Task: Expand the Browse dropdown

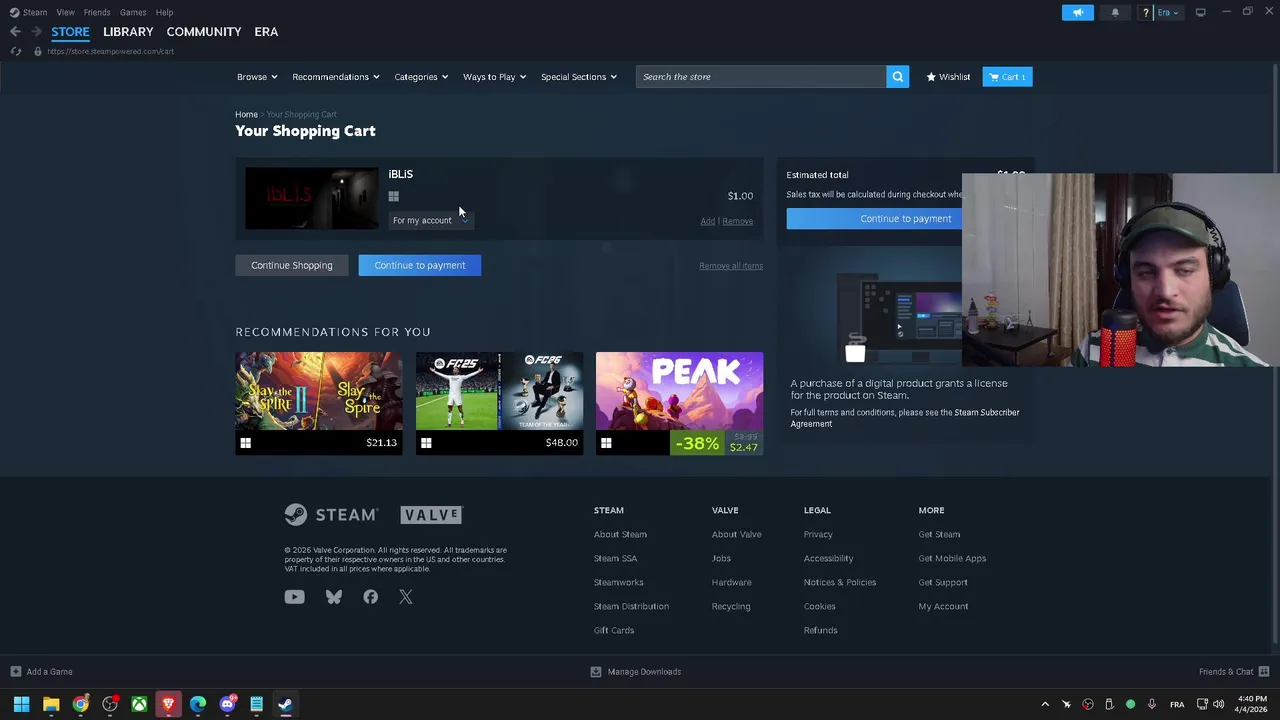Action: click(257, 77)
